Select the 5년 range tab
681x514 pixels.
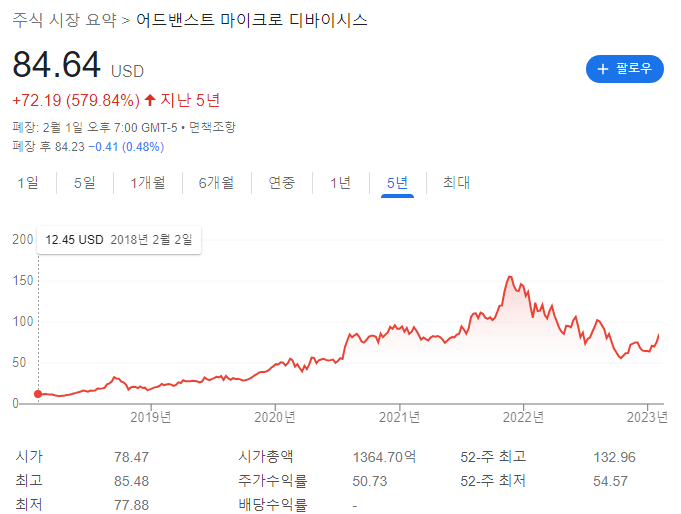(397, 183)
